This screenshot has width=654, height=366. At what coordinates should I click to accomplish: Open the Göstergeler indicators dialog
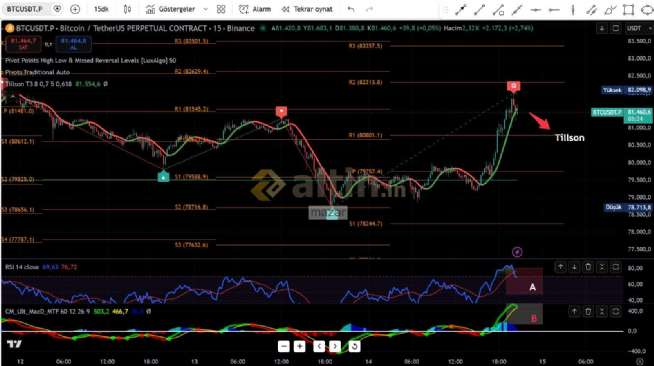[x=171, y=9]
